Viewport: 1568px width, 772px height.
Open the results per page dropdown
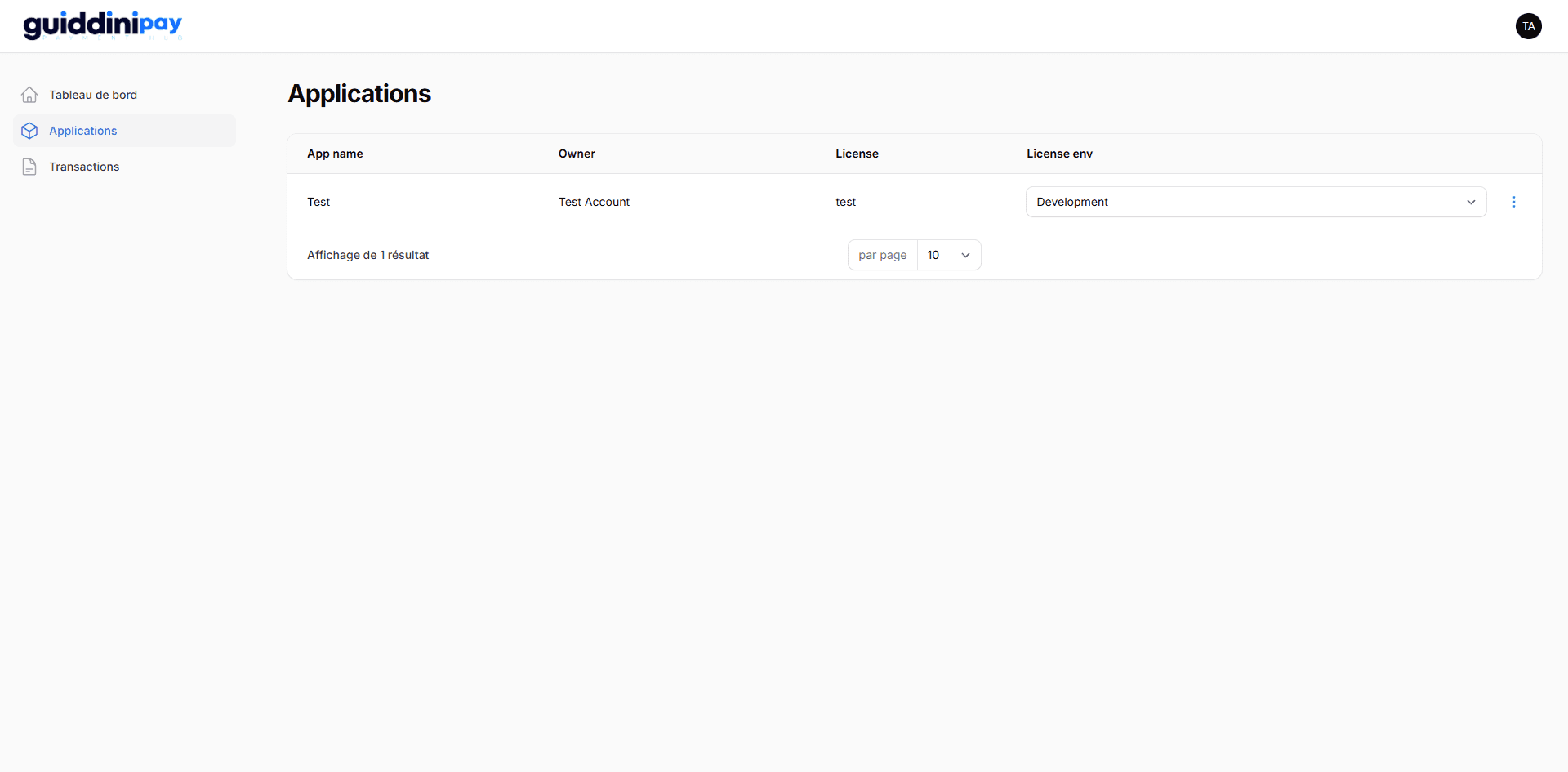point(947,254)
